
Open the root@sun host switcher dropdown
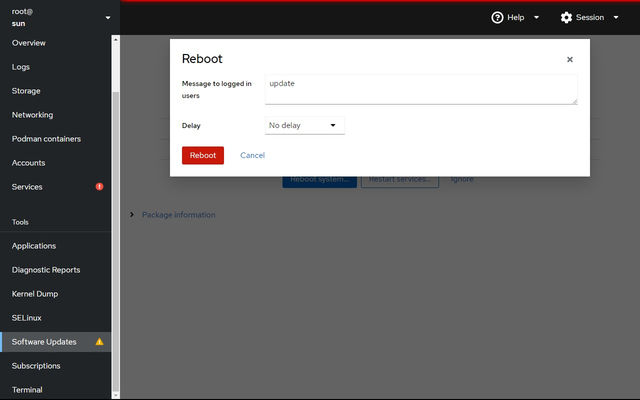click(108, 18)
